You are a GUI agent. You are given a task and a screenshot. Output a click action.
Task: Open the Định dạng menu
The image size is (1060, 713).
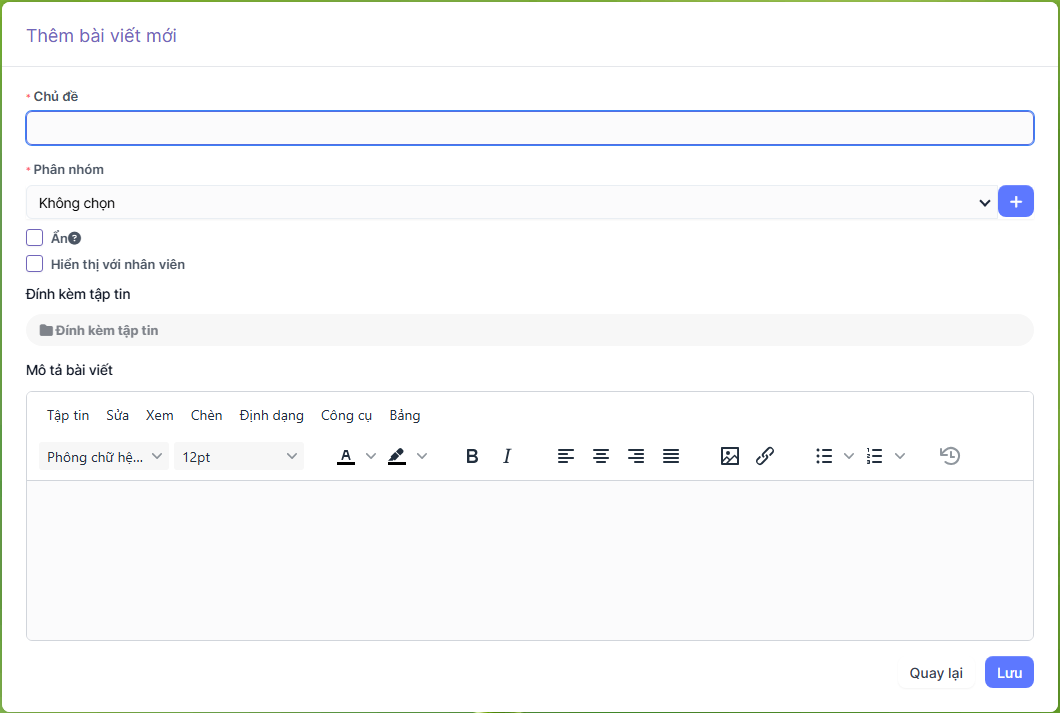pyautogui.click(x=271, y=415)
